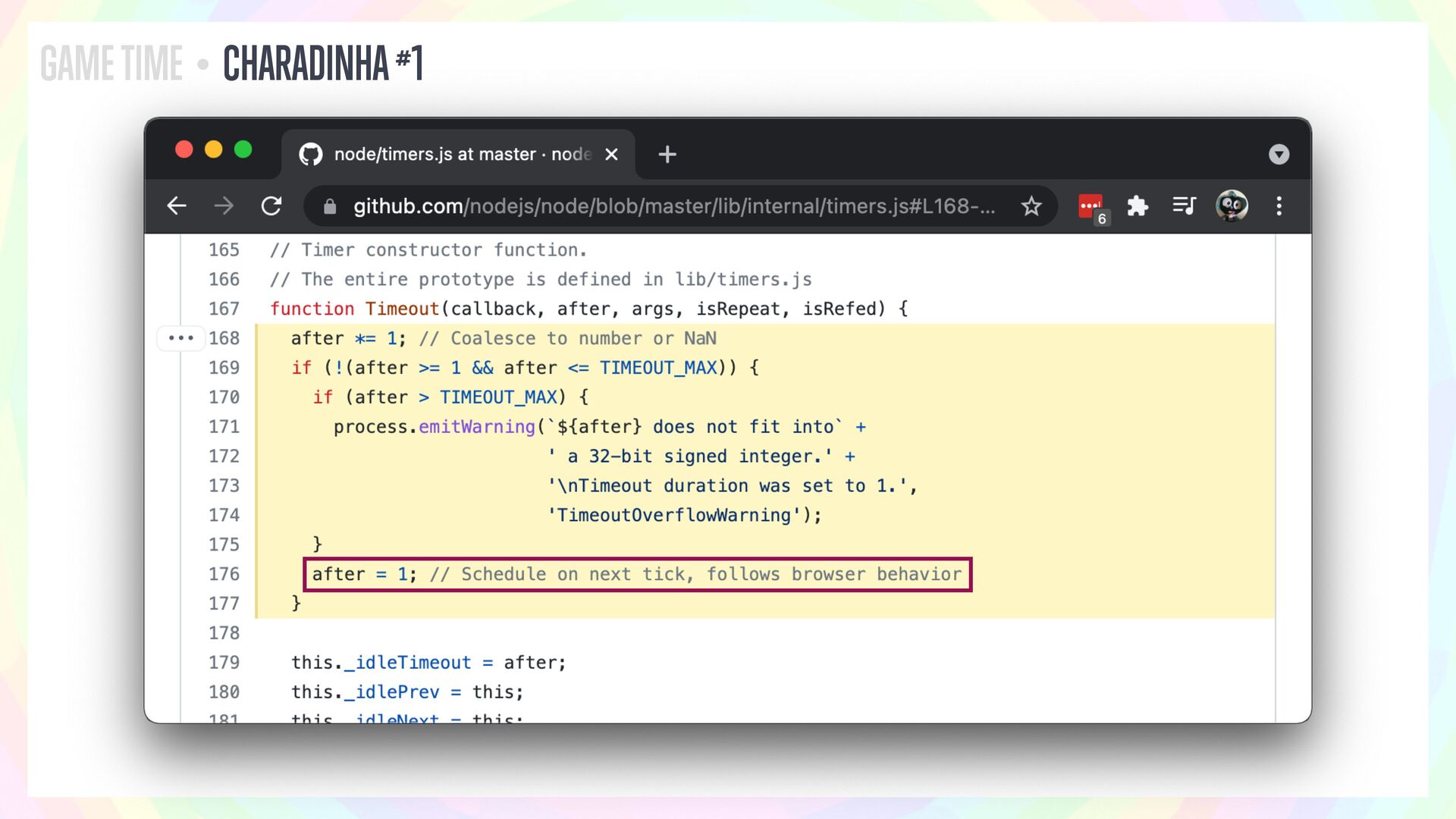The height and width of the screenshot is (819, 1456).
Task: Expand the tab search dropdown arrow
Action: 1279,155
